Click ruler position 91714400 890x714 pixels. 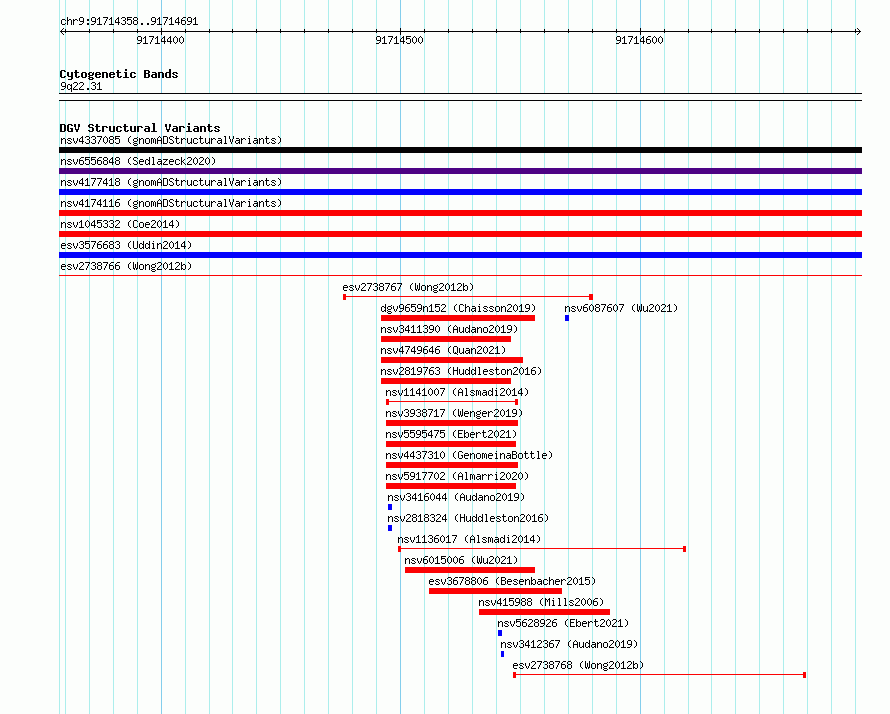[160, 40]
